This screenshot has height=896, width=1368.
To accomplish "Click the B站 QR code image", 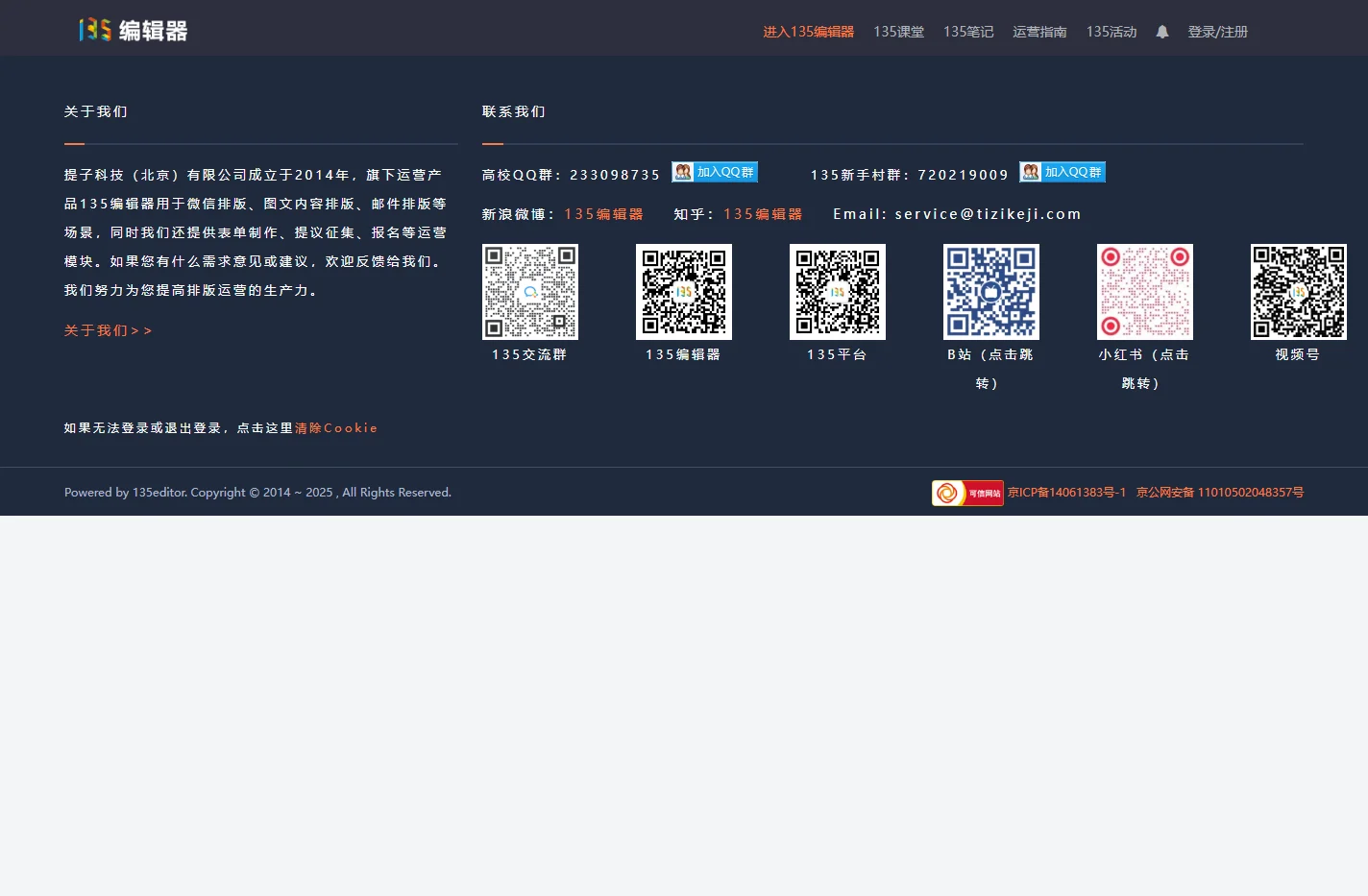I will pos(991,292).
